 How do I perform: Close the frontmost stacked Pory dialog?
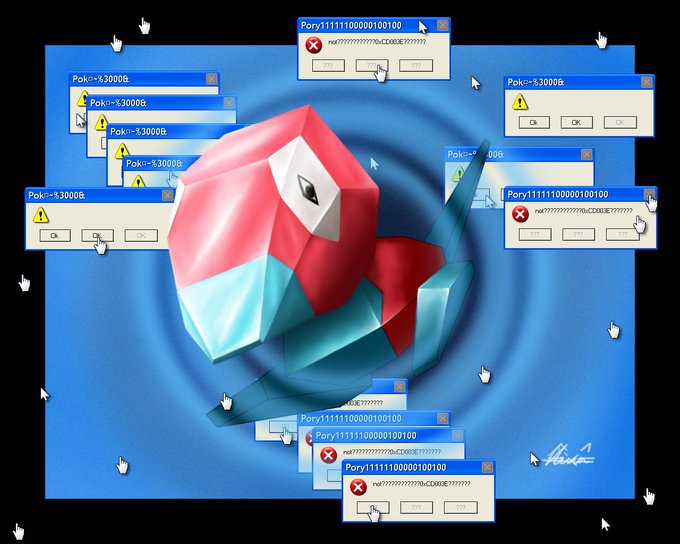487,467
